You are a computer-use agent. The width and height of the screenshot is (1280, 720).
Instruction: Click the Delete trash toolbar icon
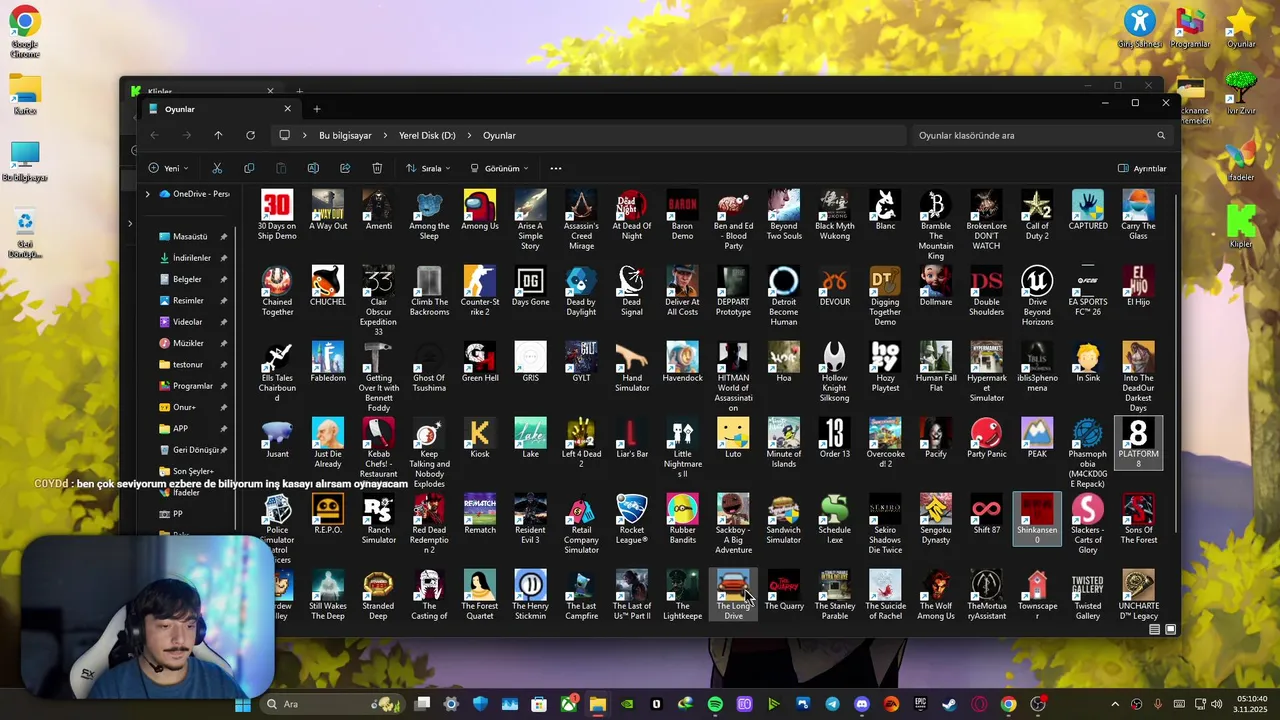[x=377, y=168]
